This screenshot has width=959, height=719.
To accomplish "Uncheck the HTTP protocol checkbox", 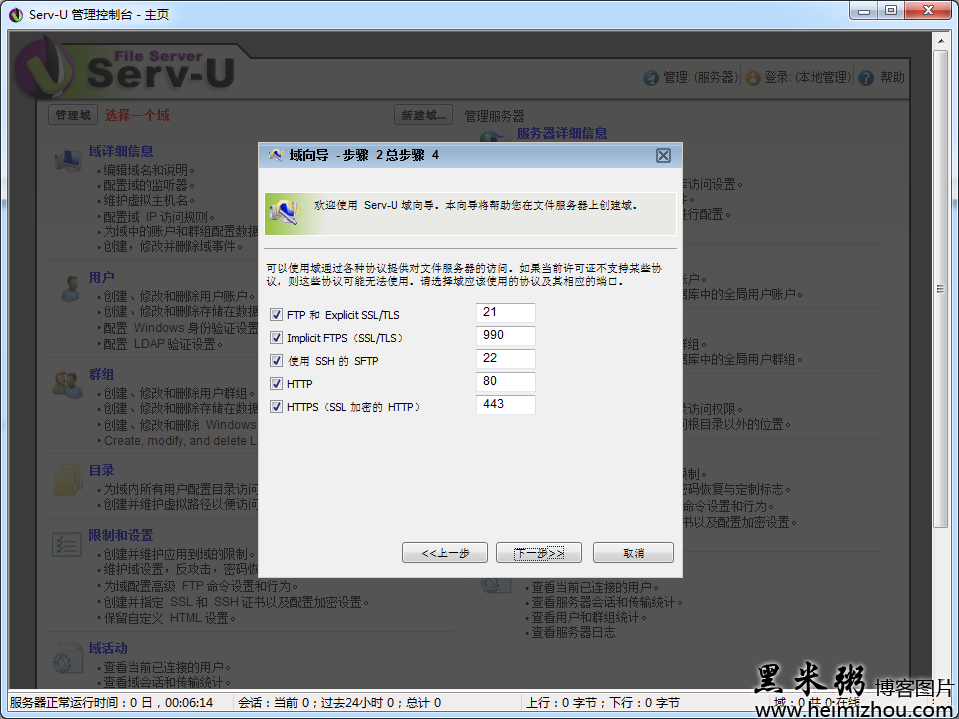I will coord(277,382).
